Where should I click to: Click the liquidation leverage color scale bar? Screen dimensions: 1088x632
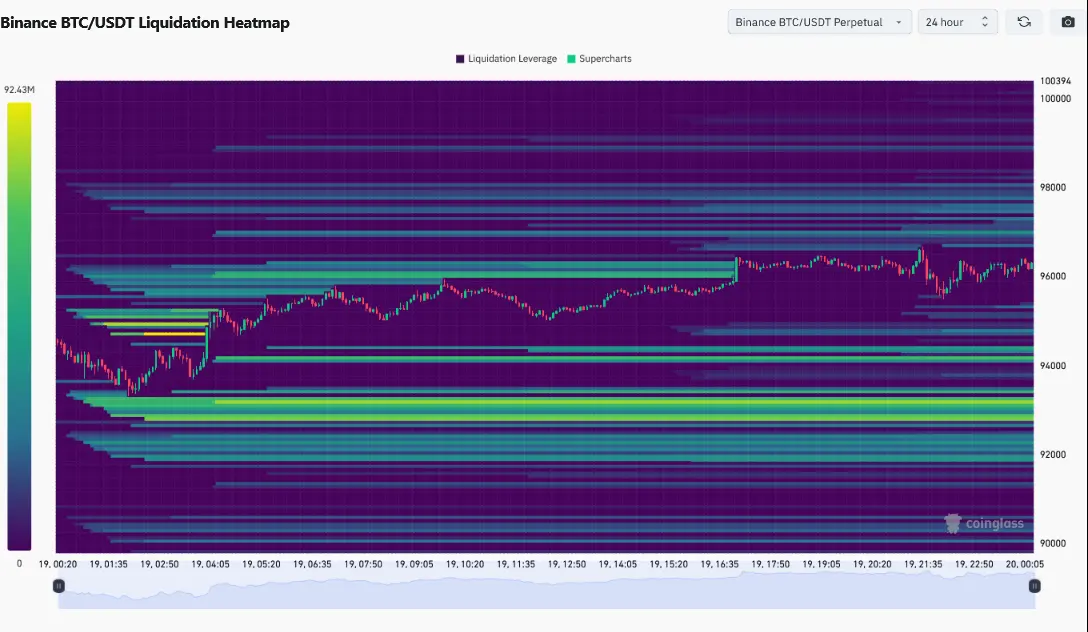click(19, 326)
